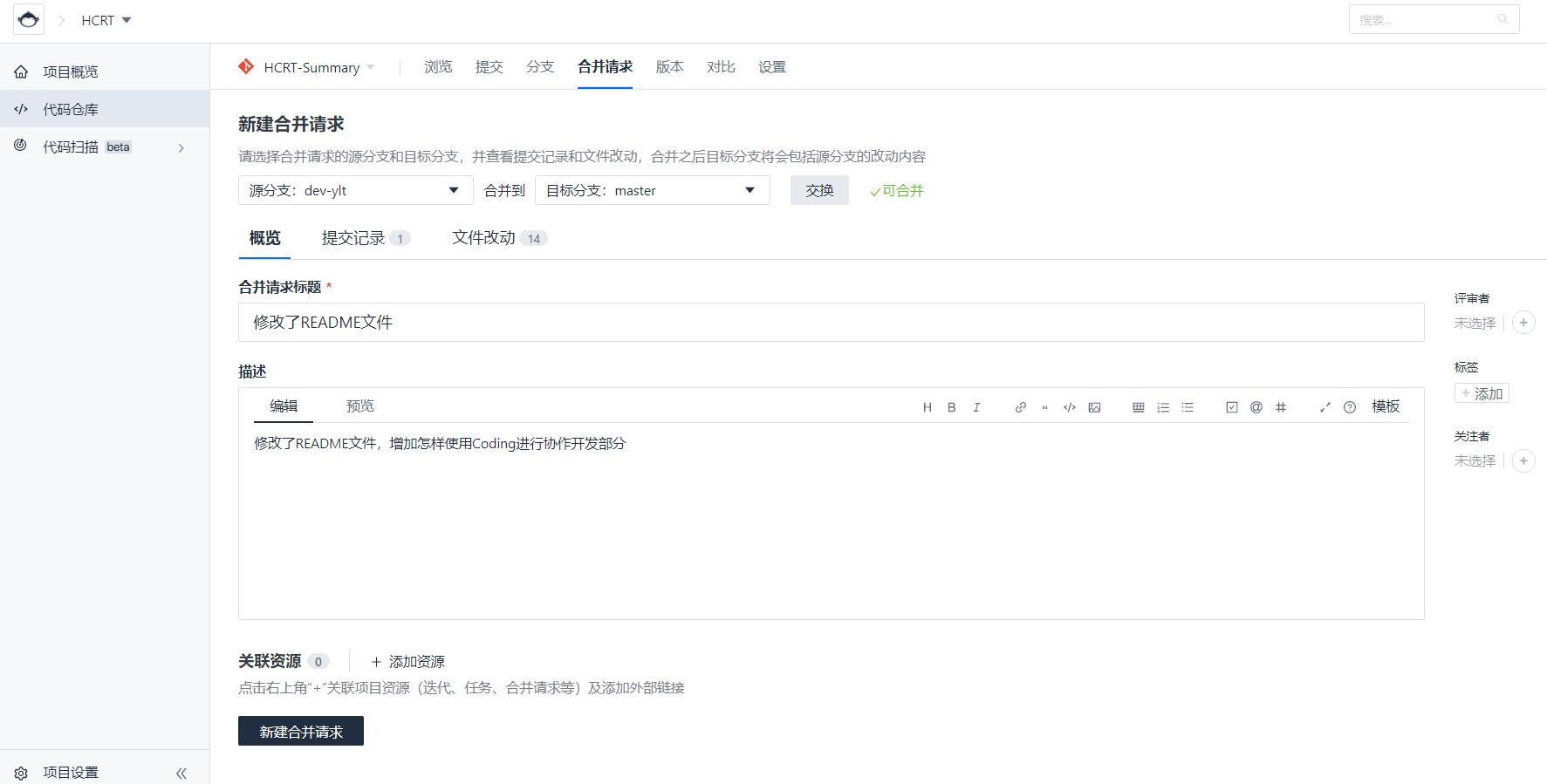Open the HCRT project dropdown
Image resolution: width=1547 pixels, height=784 pixels.
pyautogui.click(x=106, y=20)
